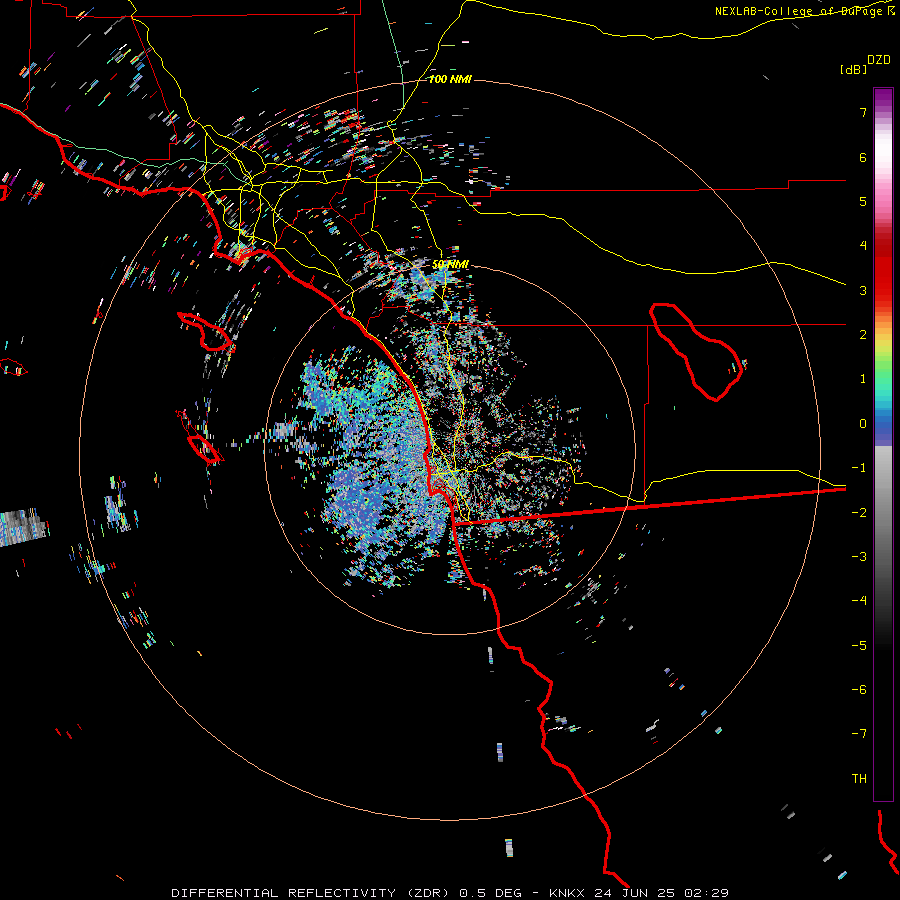Image resolution: width=900 pixels, height=900 pixels.
Task: Click the -4 dB value on color scale
Action: (859, 600)
